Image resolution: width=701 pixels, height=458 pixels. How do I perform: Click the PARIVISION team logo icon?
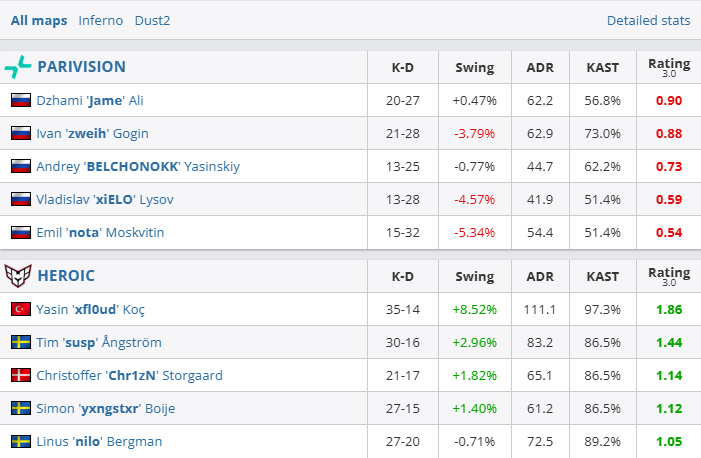click(18, 67)
